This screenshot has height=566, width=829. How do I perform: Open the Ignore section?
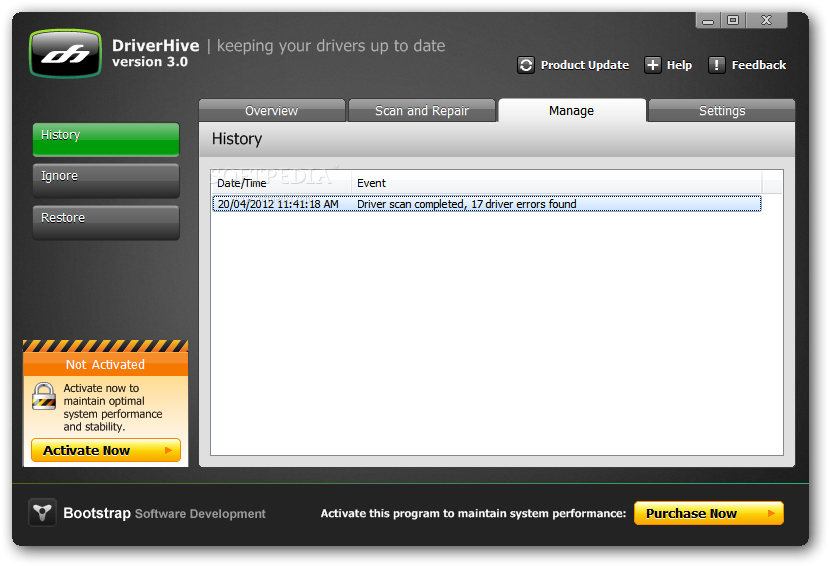pos(106,180)
